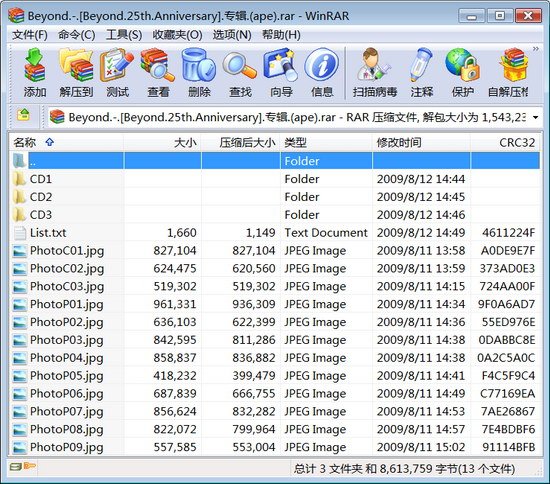Click the 保护 (Protect) toolbar icon
The height and width of the screenshot is (484, 550).
point(462,66)
